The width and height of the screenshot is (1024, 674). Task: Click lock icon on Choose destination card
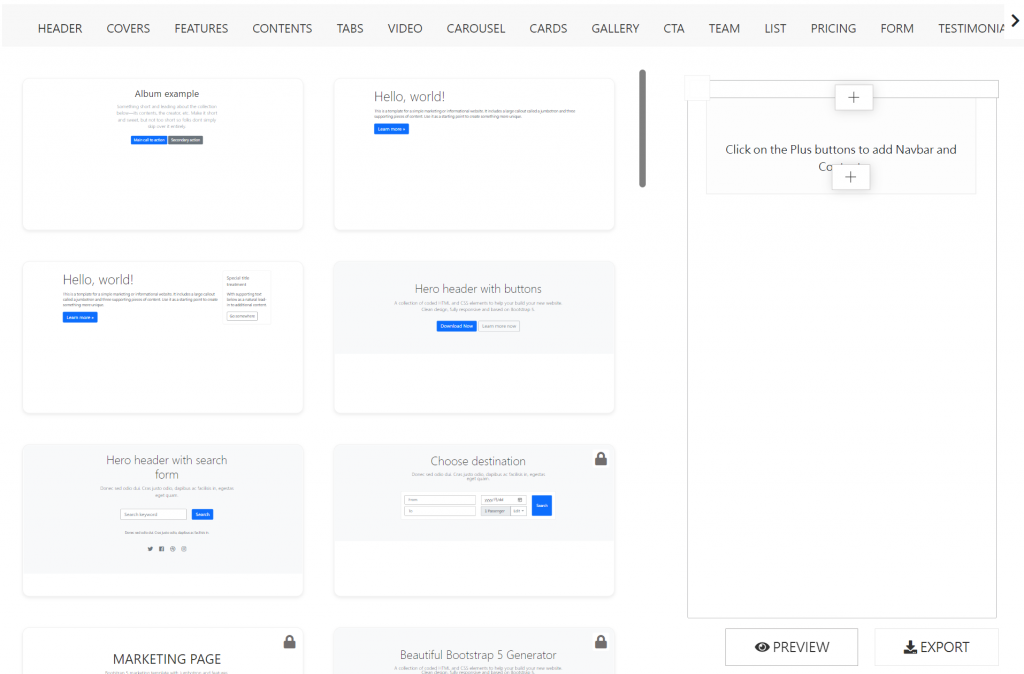(601, 459)
